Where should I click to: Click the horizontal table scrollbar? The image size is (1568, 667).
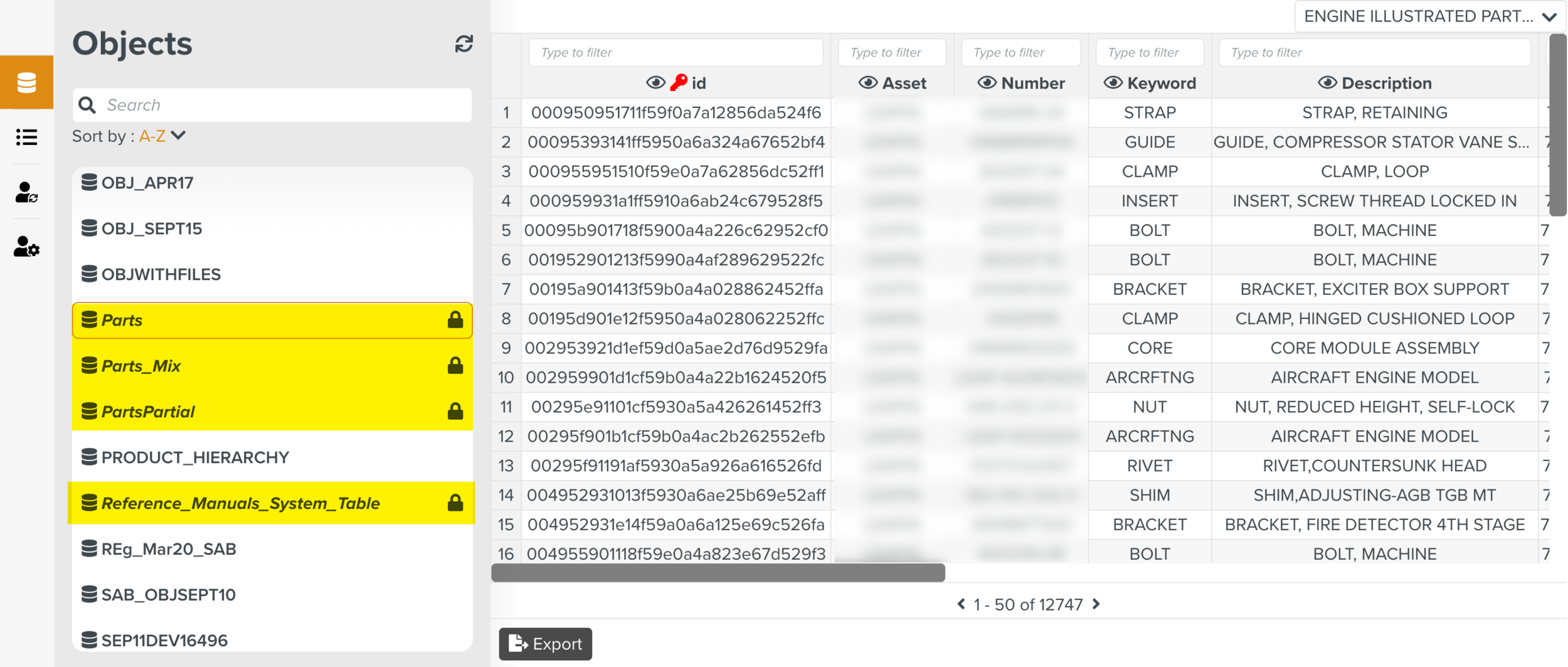[x=718, y=572]
